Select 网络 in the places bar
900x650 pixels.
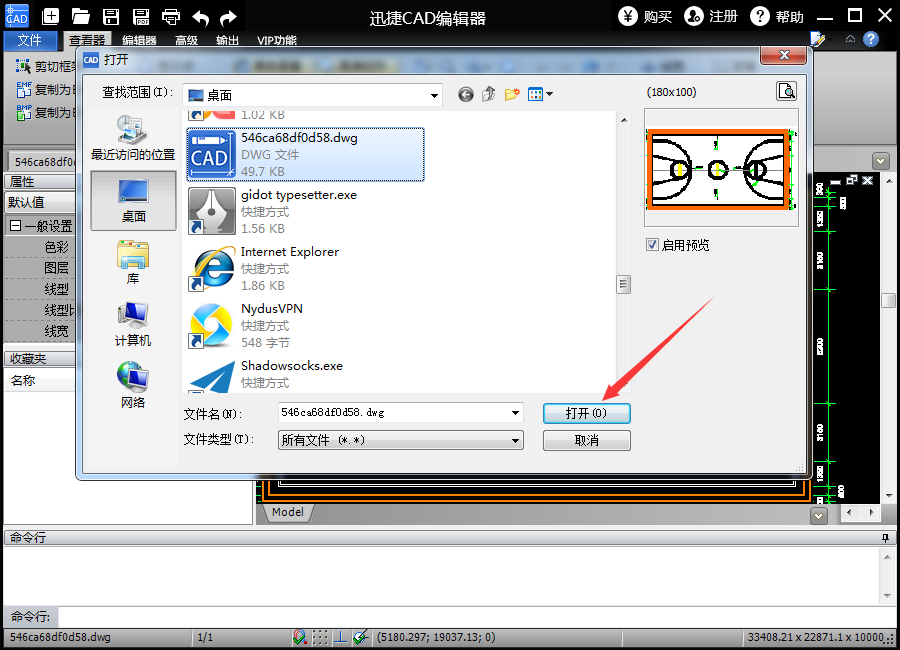pos(133,385)
